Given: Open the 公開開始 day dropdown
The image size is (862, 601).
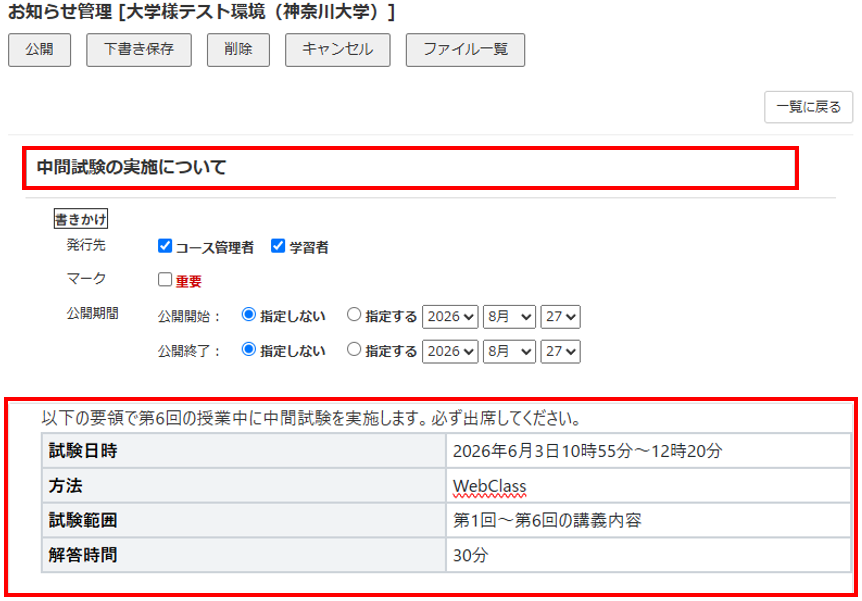Looking at the screenshot, I should pyautogui.click(x=560, y=317).
